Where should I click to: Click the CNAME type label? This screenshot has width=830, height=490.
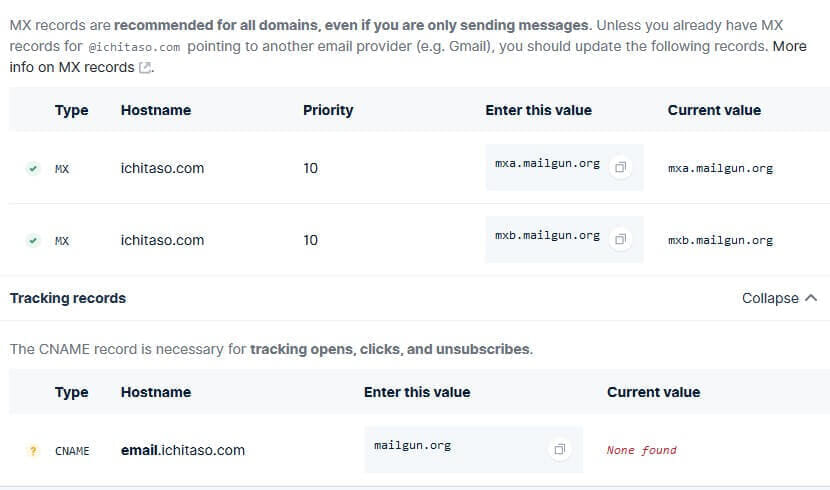[x=72, y=451]
